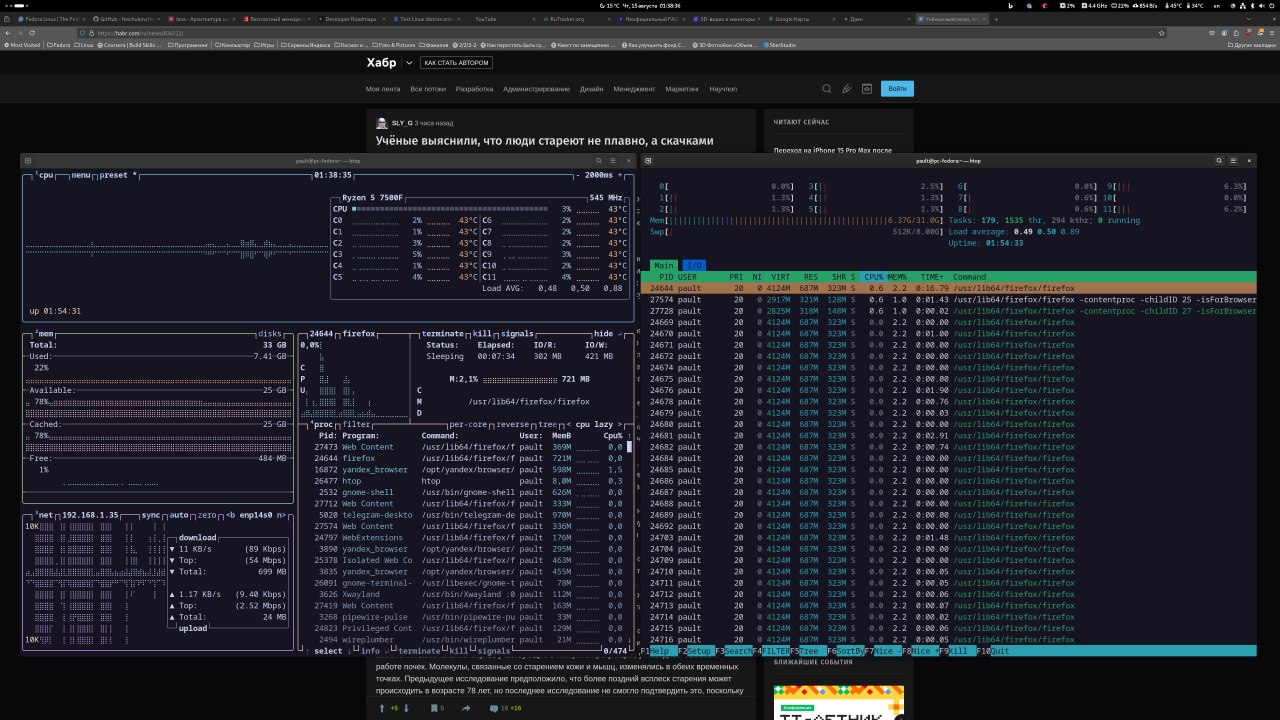Switch btop sort column with left arrow before cpu lazy
Screen dimensions: 1280x720
(571, 424)
